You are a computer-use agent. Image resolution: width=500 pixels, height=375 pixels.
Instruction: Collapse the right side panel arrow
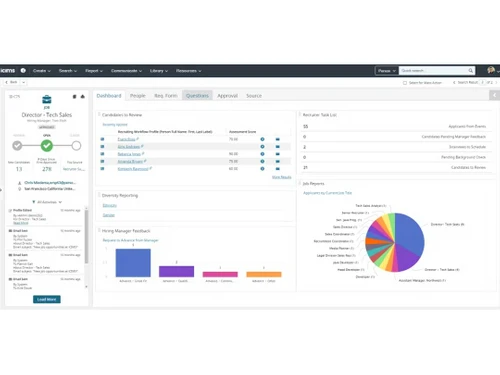pyautogui.click(x=494, y=95)
